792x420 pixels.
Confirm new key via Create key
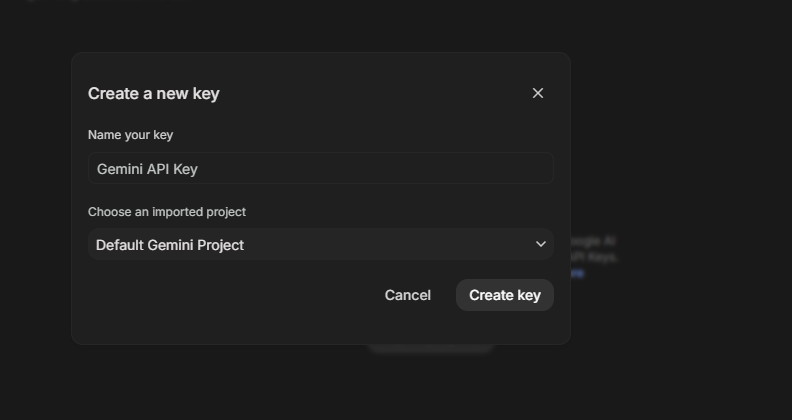click(505, 295)
